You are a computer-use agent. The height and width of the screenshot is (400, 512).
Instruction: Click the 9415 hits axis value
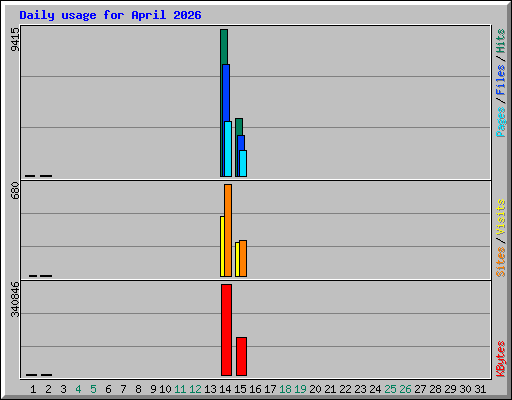[15, 39]
